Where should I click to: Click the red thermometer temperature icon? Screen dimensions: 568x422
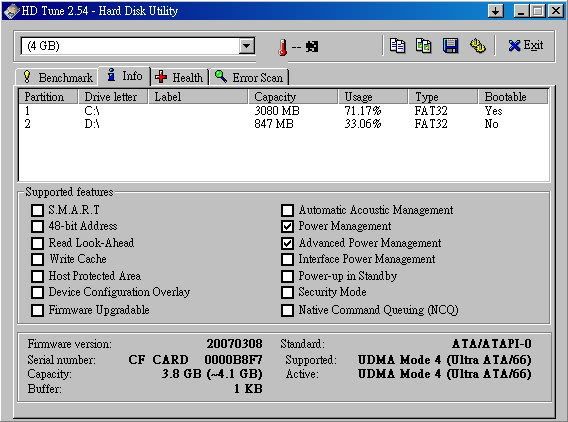[x=283, y=47]
